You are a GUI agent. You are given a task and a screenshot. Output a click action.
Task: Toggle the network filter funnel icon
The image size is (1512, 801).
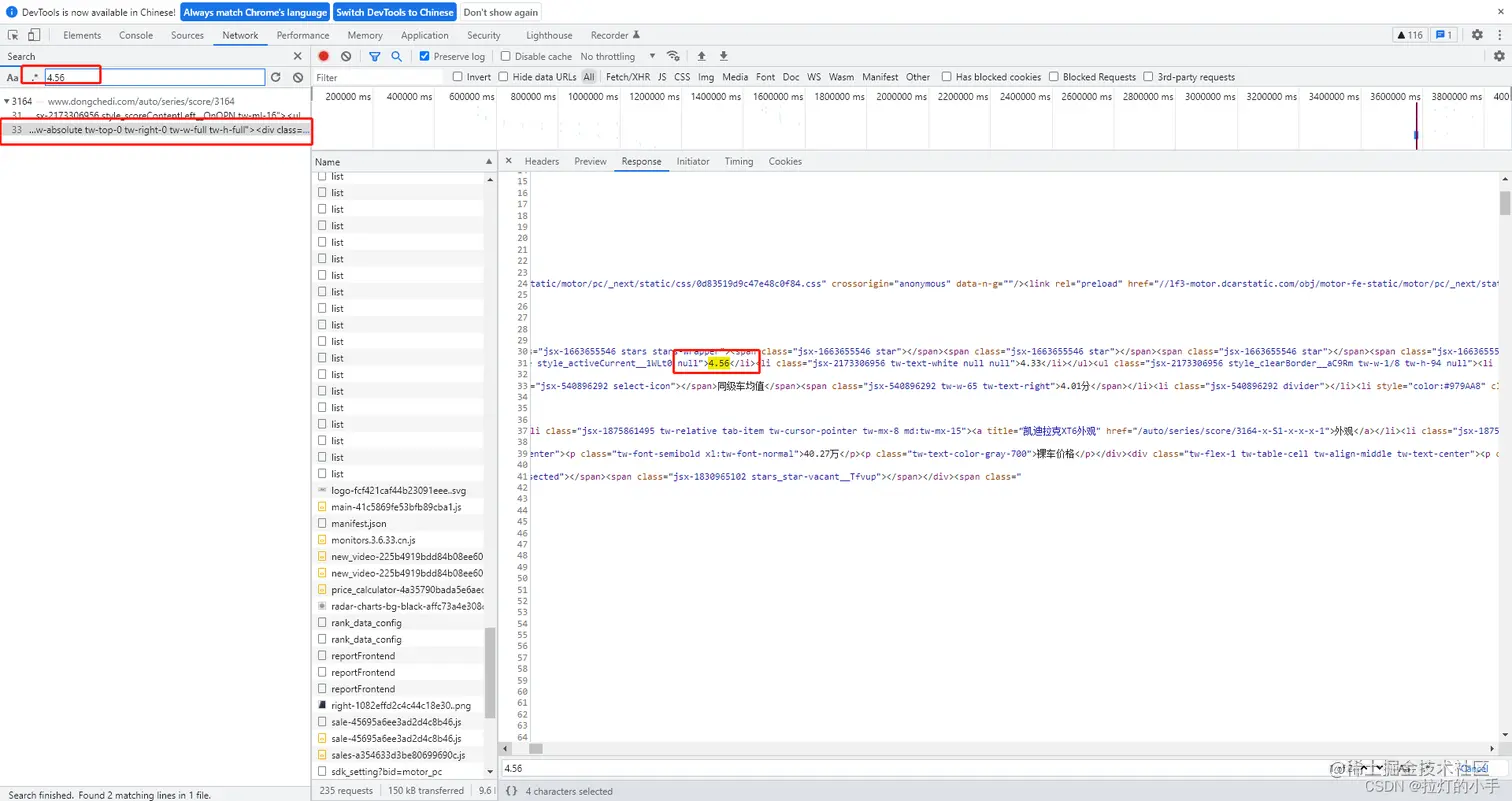pyautogui.click(x=375, y=57)
